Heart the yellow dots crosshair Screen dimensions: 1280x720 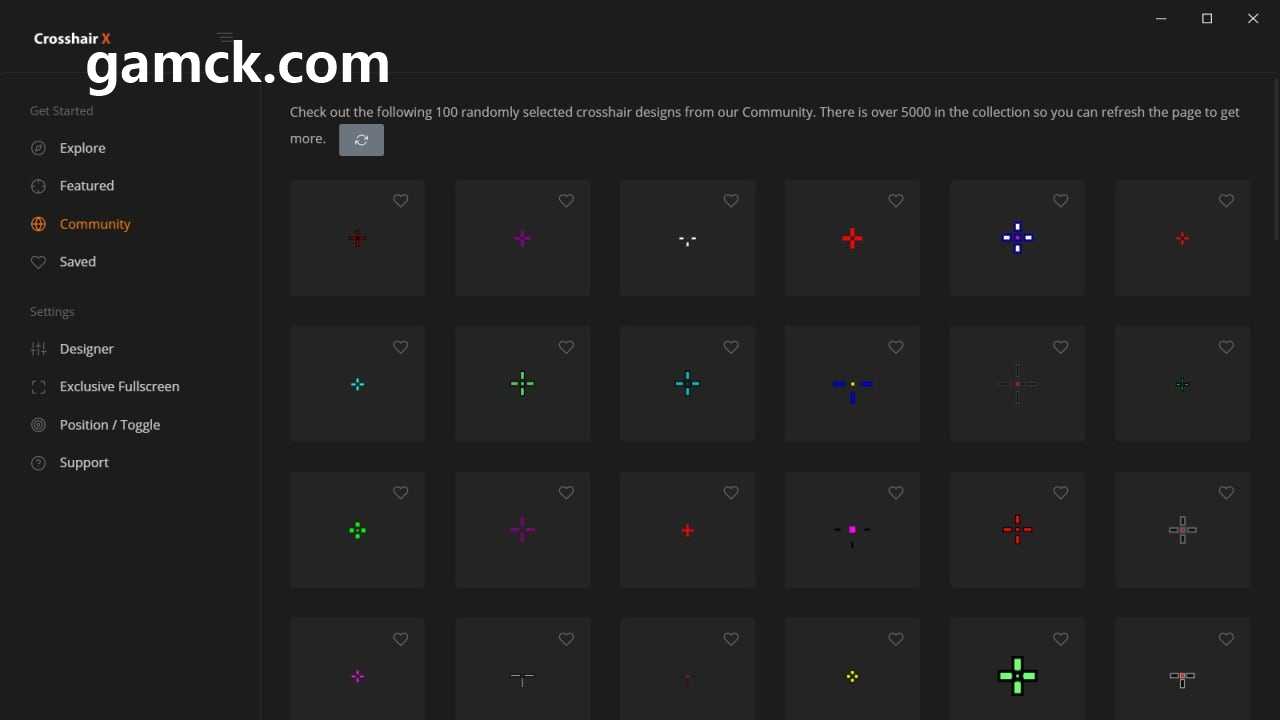896,639
